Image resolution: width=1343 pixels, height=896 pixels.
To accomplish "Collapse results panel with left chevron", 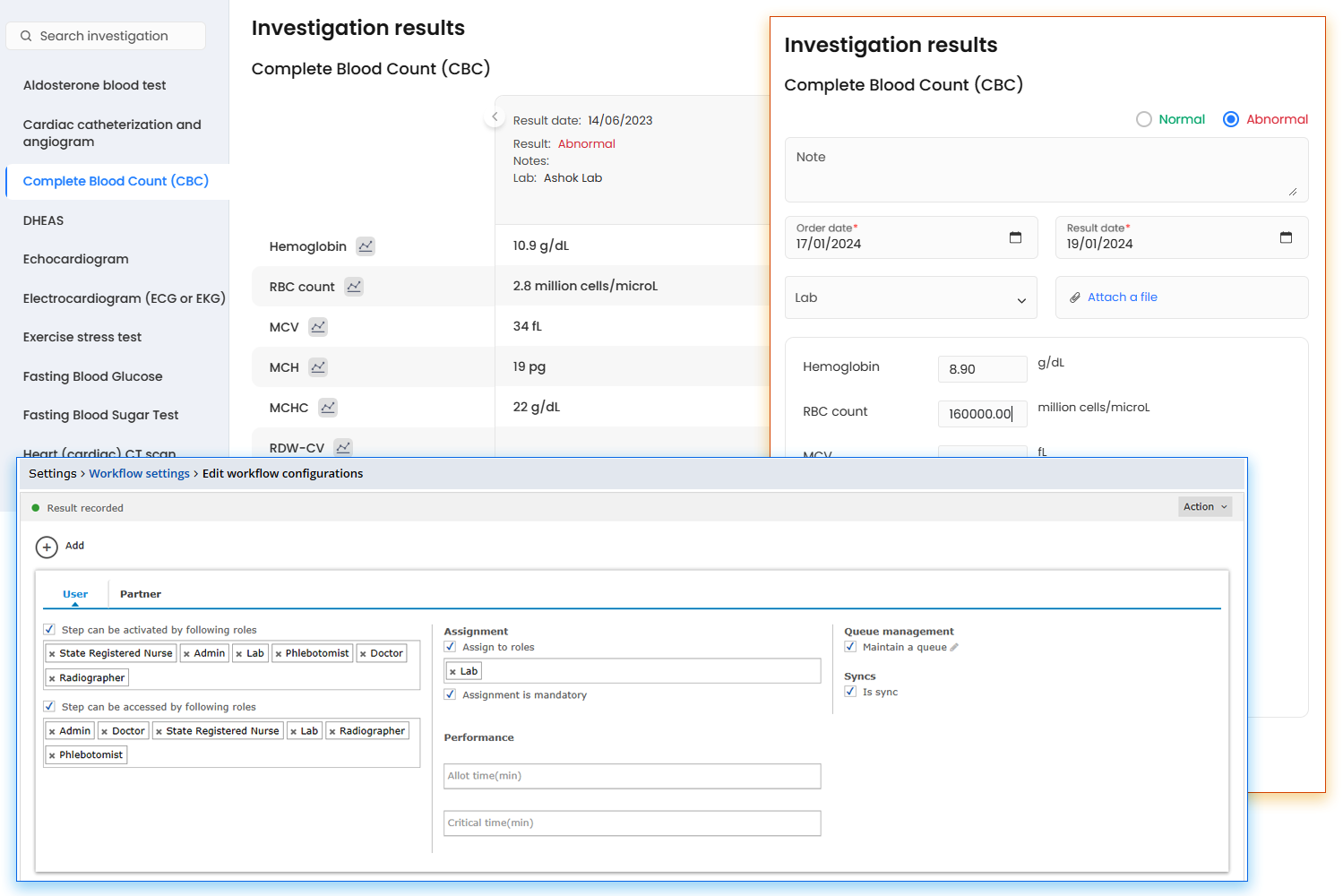I will click(495, 117).
